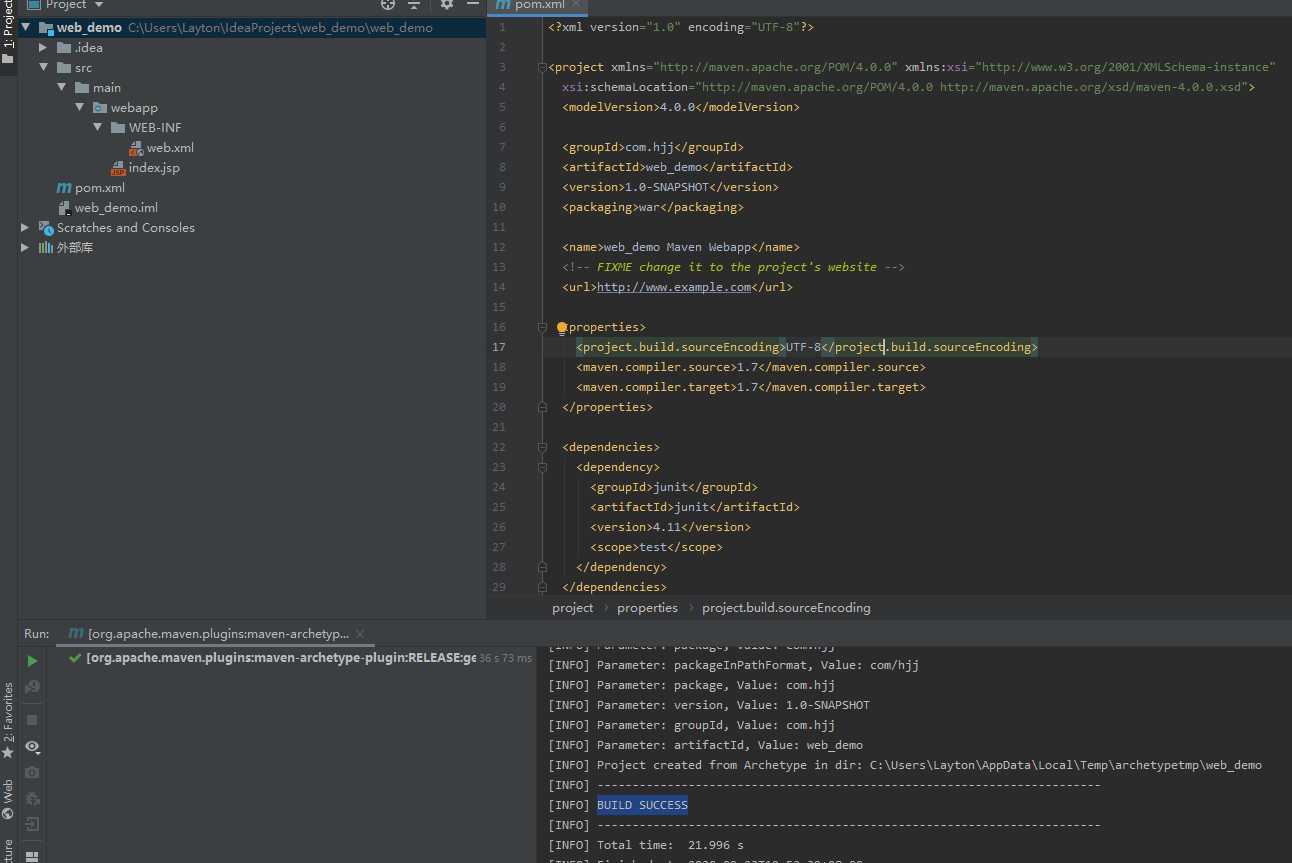Expand the 外部库 node arrow
This screenshot has width=1292, height=863.
pyautogui.click(x=26, y=248)
